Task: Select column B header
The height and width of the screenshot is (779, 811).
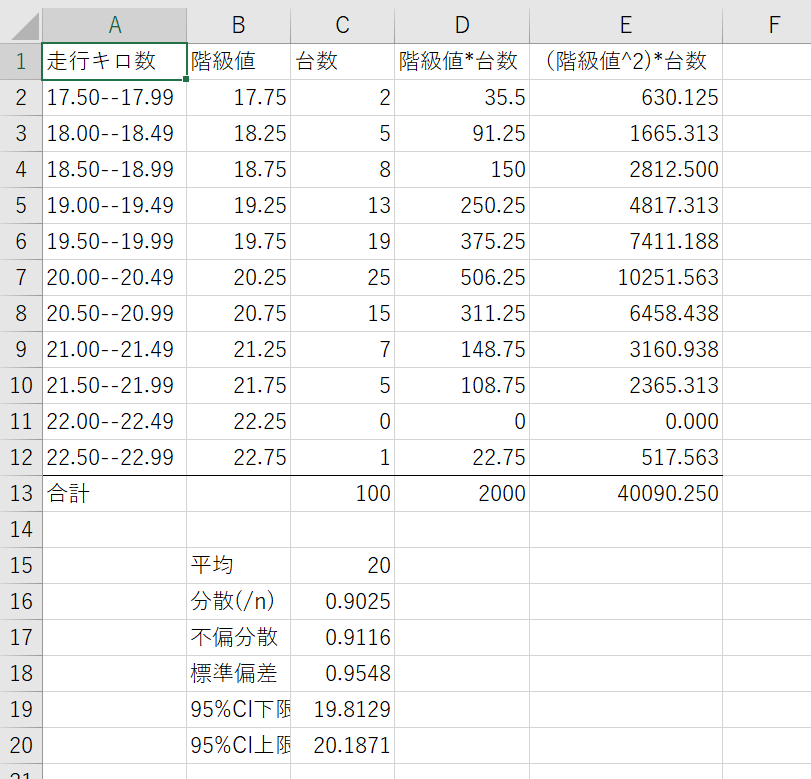Action: tap(238, 25)
